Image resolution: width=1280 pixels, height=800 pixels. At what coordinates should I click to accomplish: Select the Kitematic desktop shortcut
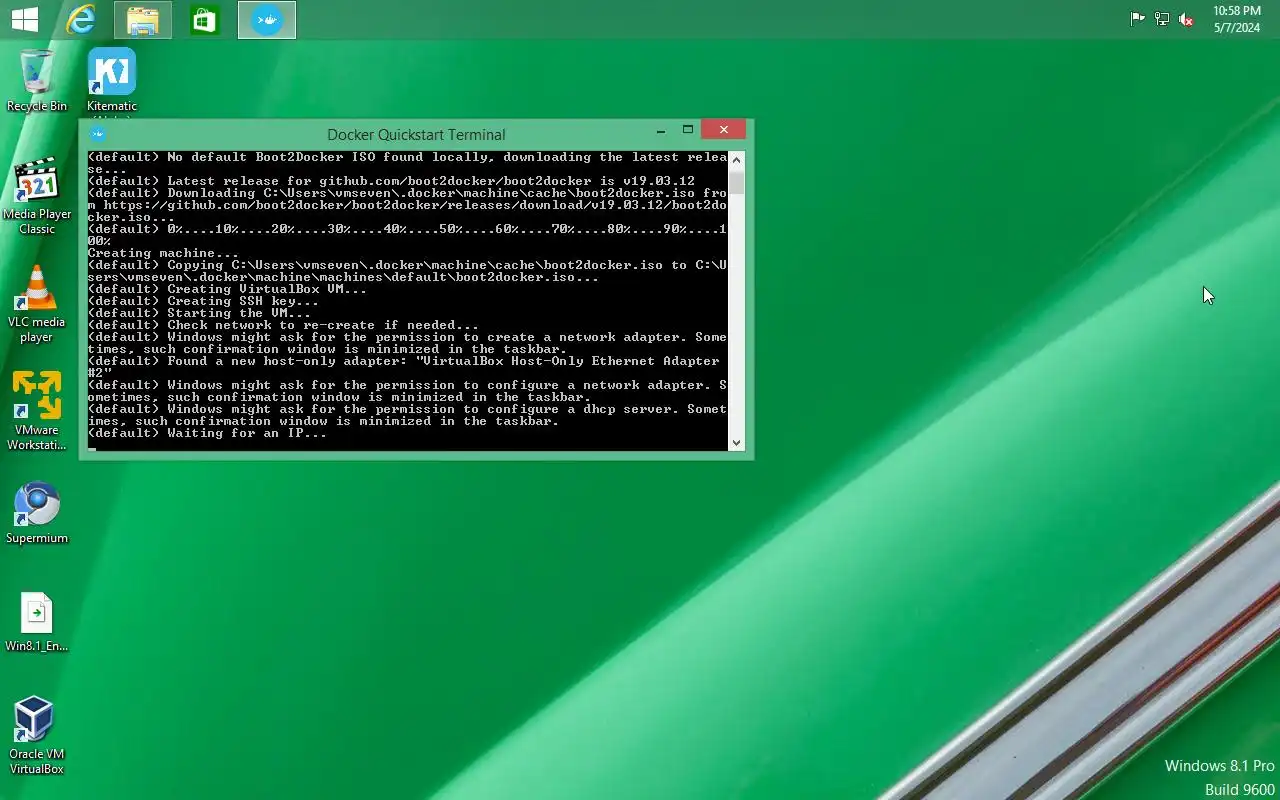112,80
